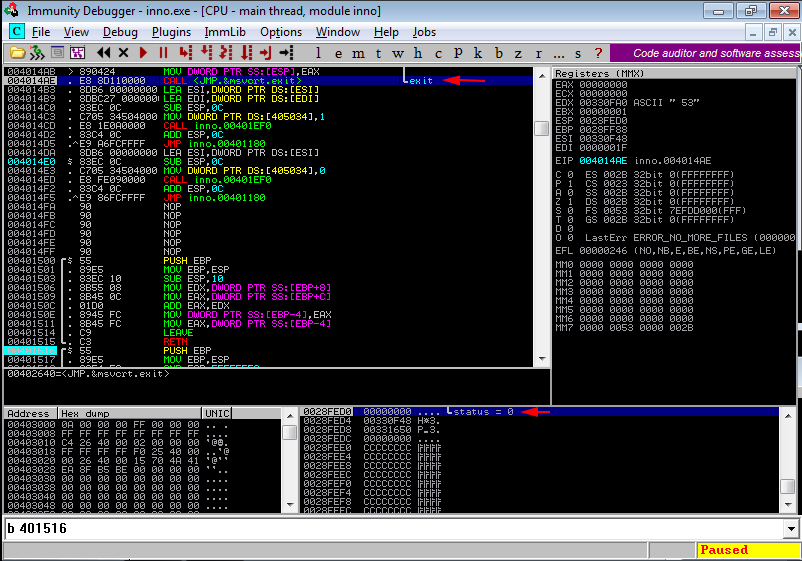Open the Options menu
Viewport: 802px width, 561px height.
(281, 32)
